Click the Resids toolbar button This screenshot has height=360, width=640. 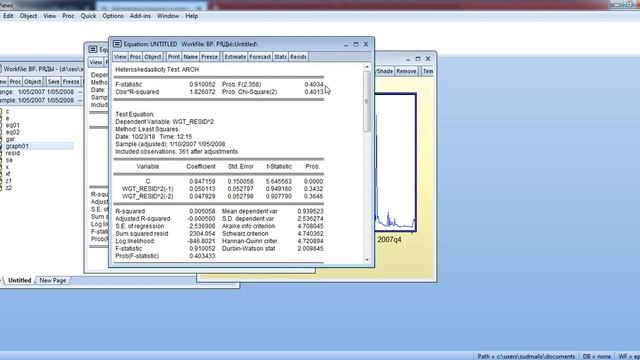298,57
